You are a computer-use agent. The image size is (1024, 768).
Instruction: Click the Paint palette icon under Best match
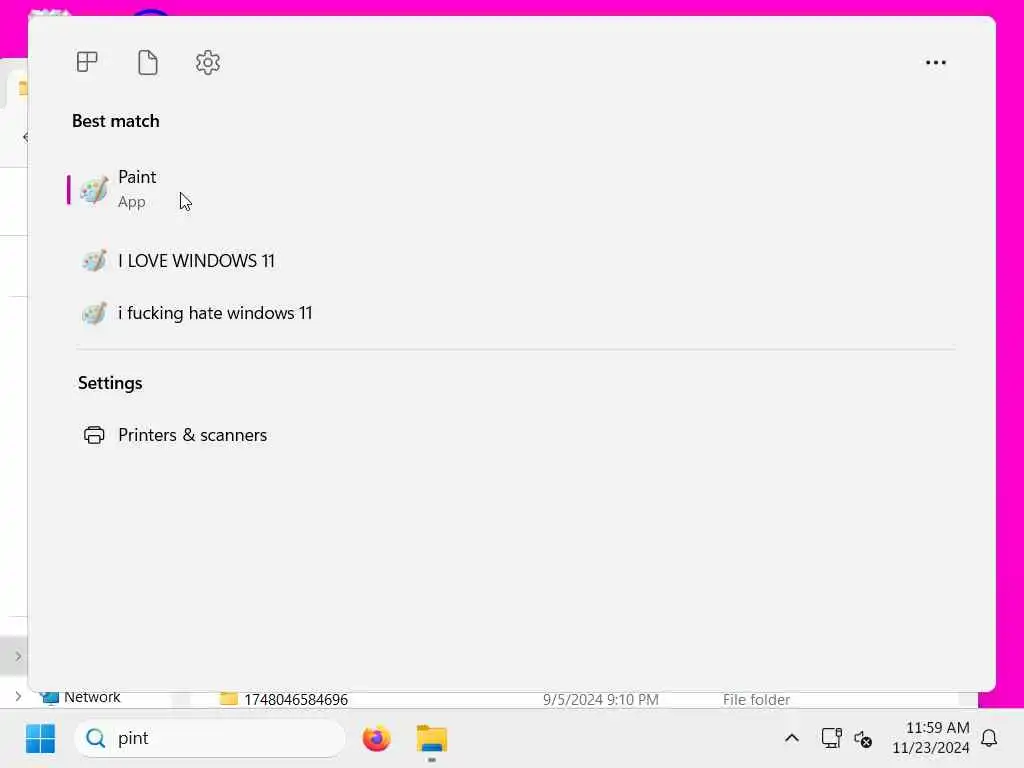click(94, 190)
